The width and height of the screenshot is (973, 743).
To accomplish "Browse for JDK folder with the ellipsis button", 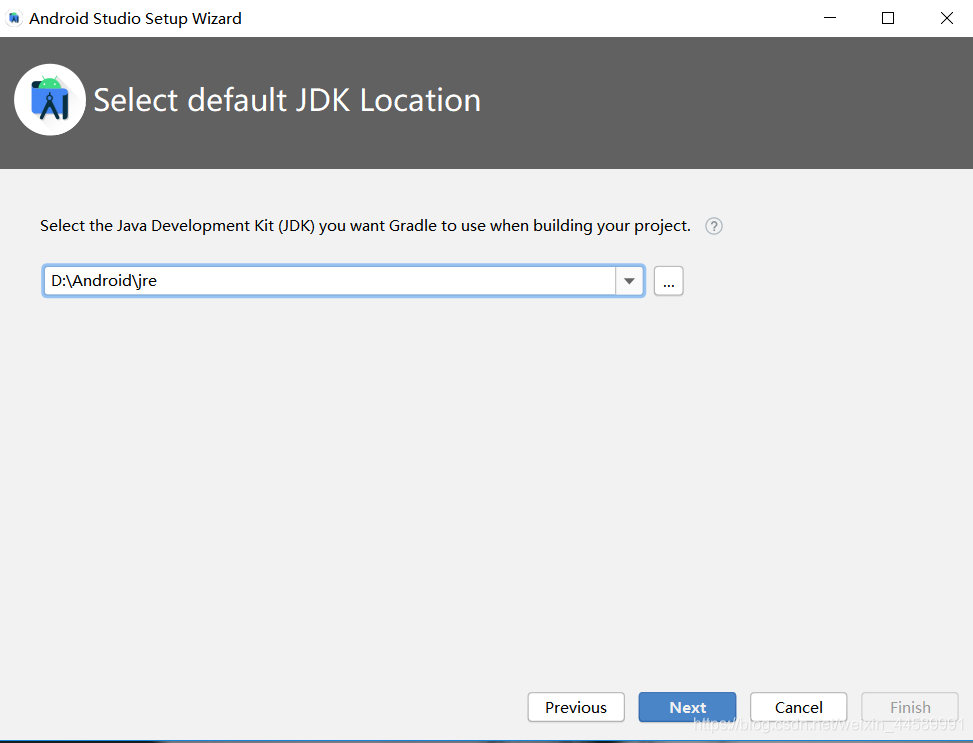I will (x=668, y=281).
